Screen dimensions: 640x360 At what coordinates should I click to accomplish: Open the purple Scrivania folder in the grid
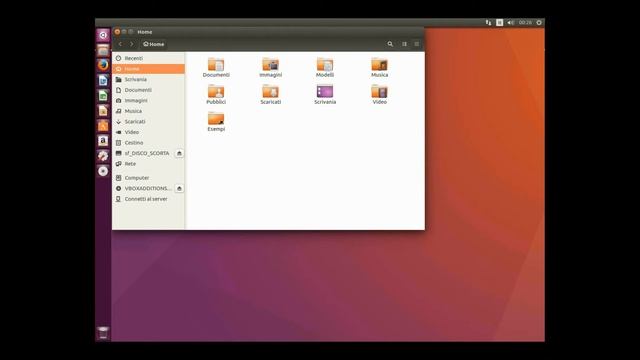click(x=325, y=94)
